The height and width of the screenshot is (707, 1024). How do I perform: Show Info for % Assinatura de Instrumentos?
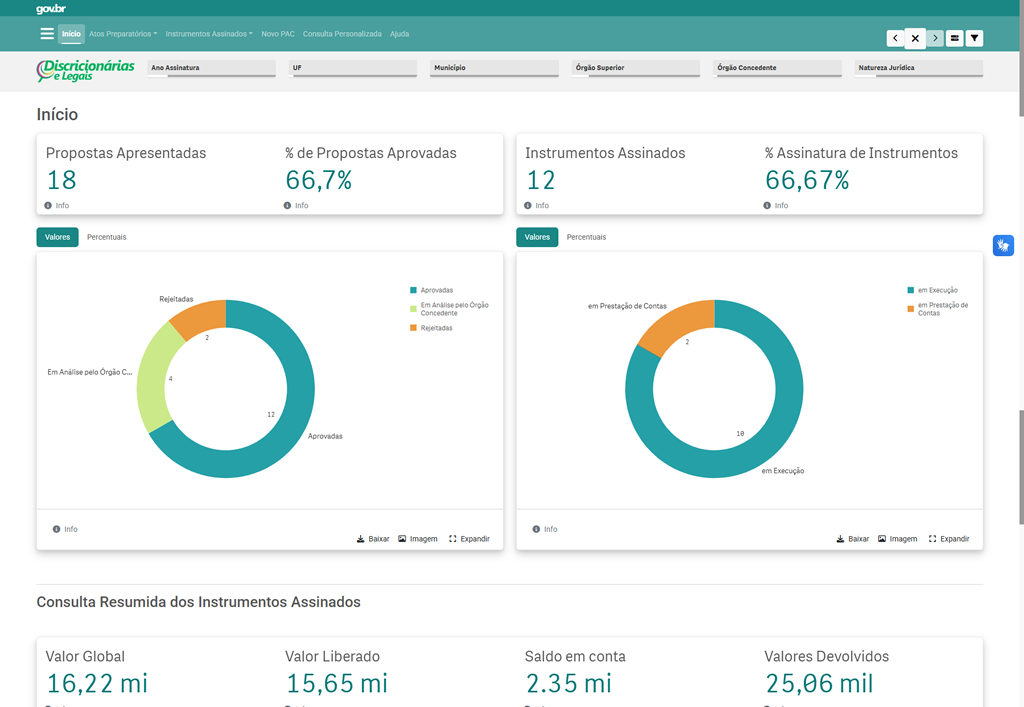776,206
